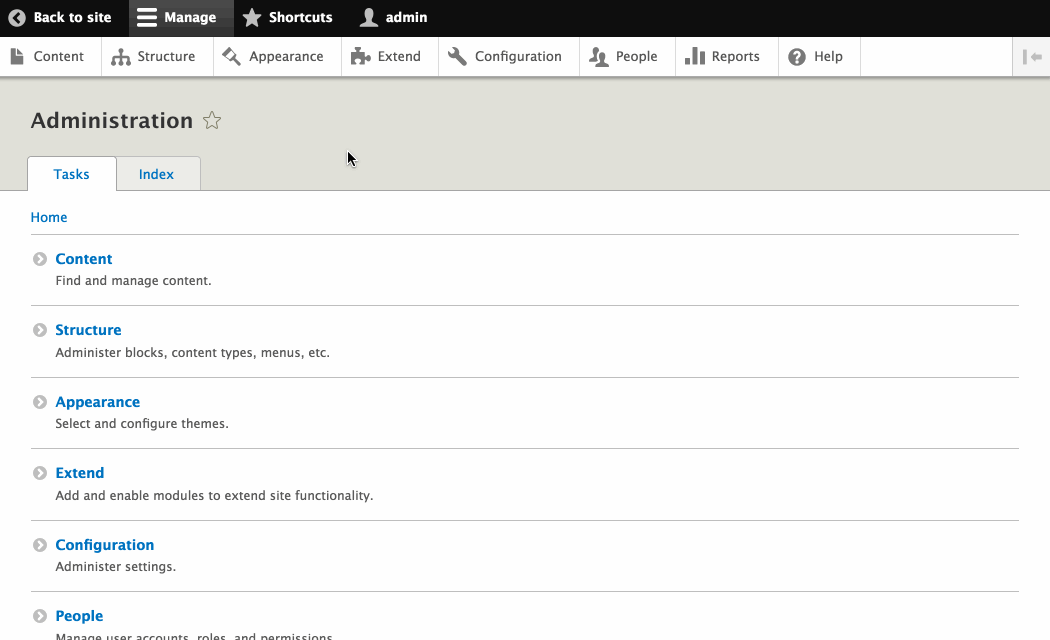Click the Extend puzzle piece icon
The height and width of the screenshot is (640, 1050).
[360, 56]
